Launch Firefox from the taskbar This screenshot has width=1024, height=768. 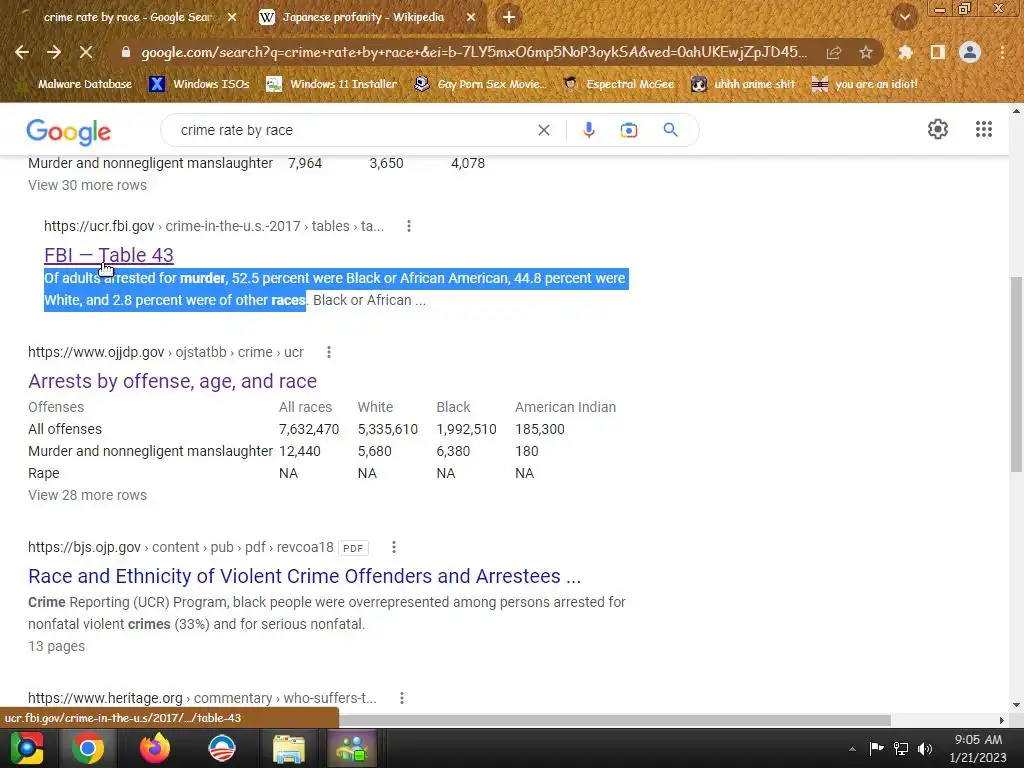(x=155, y=748)
